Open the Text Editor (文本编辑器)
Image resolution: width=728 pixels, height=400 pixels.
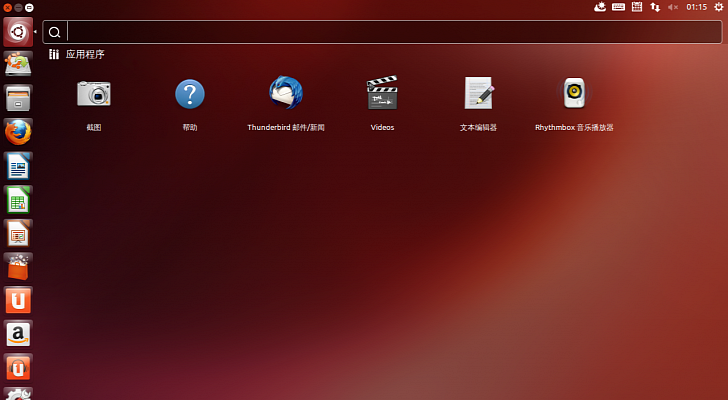click(x=479, y=93)
